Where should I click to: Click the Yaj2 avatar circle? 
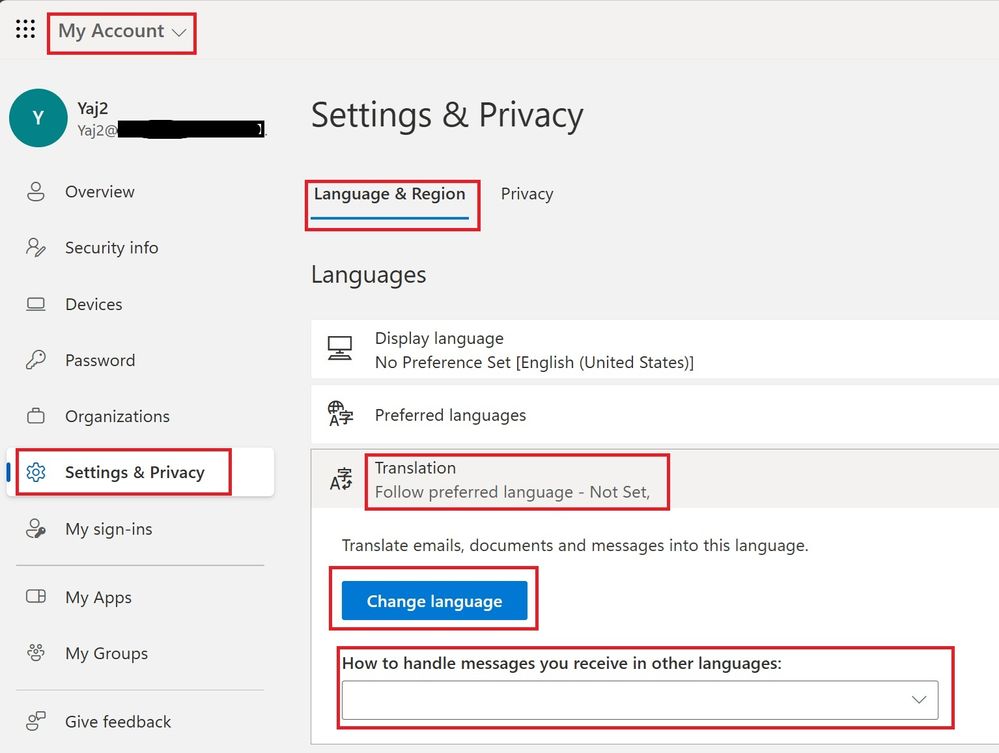tap(38, 118)
